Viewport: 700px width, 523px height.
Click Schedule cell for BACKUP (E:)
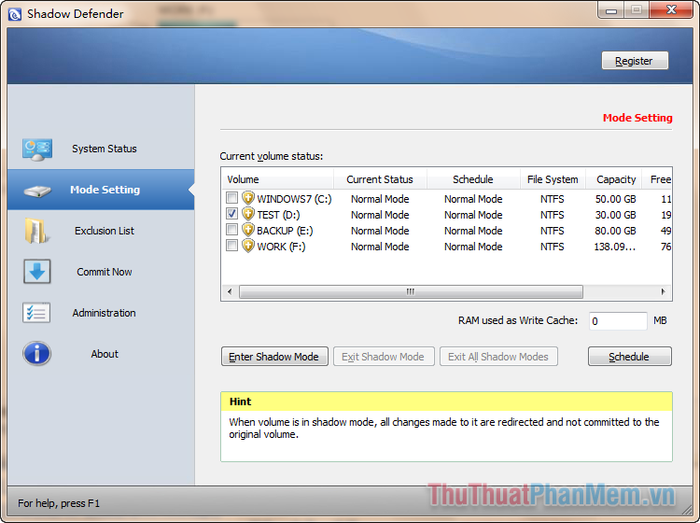pyautogui.click(x=473, y=231)
